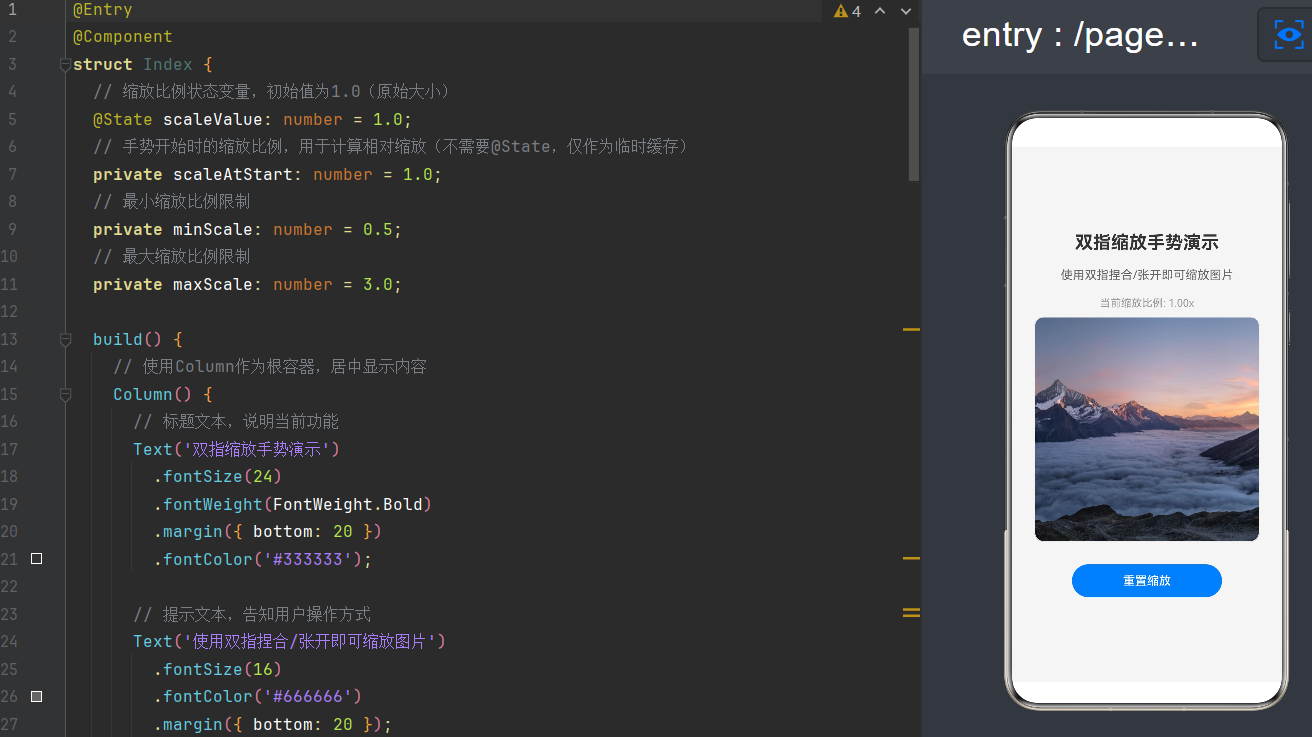Click line number 21 in the gutter
This screenshot has height=737, width=1312.
[x=10, y=560]
